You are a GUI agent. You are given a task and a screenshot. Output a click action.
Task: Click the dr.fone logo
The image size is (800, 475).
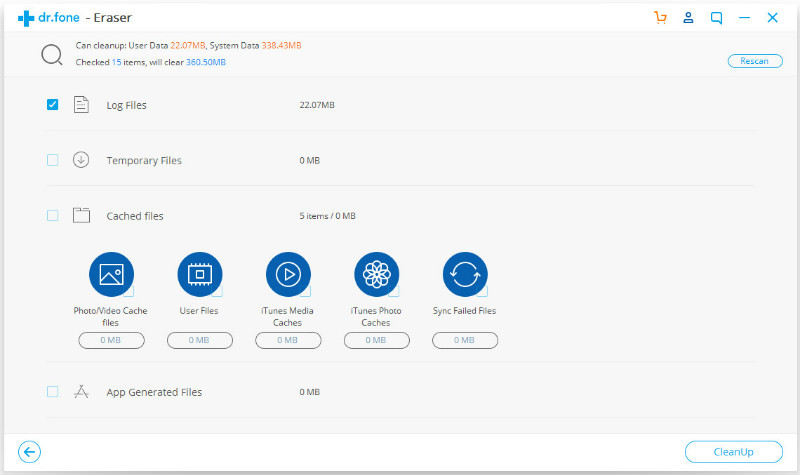(49, 18)
